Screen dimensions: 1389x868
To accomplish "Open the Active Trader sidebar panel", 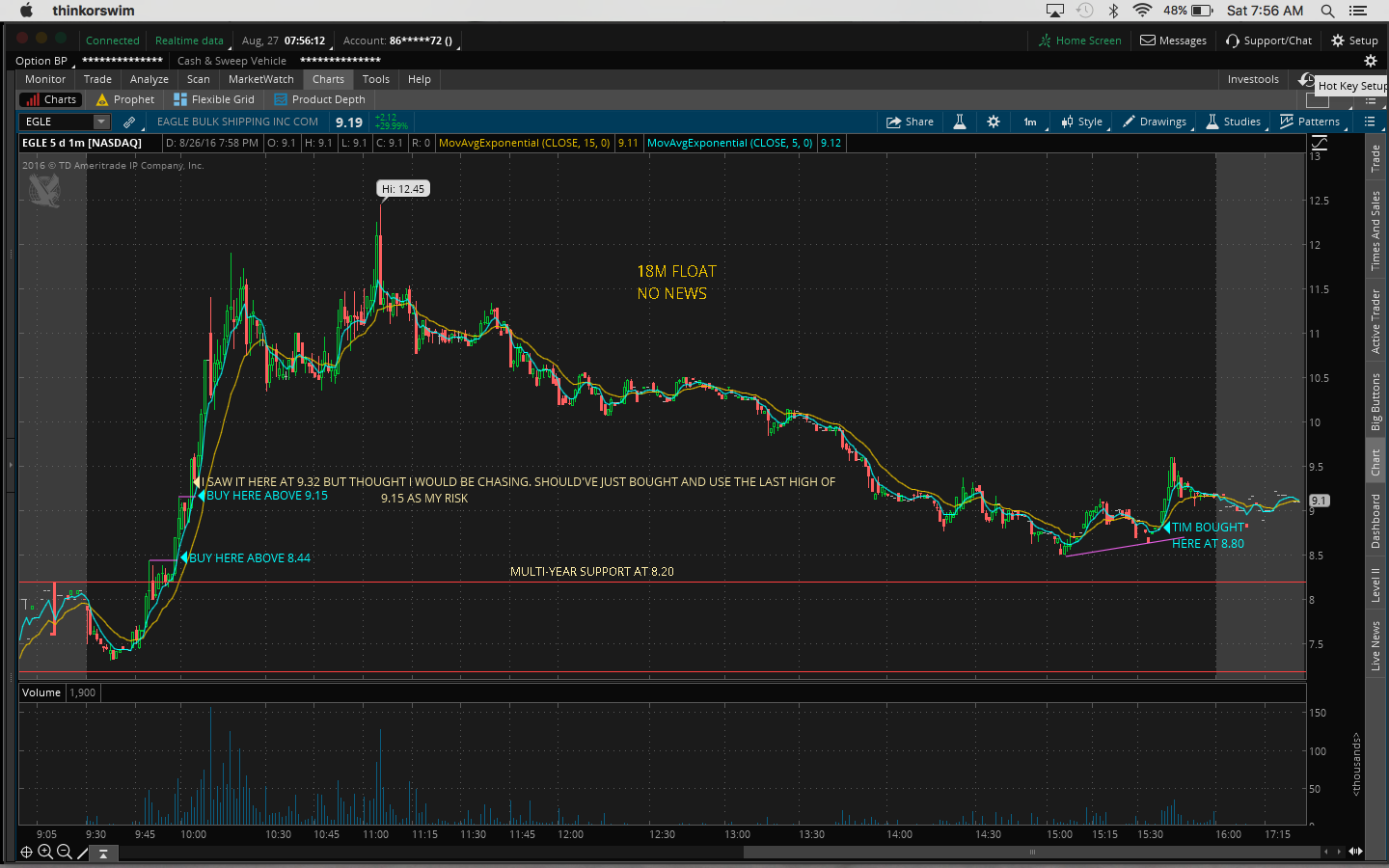I will coord(1375,321).
